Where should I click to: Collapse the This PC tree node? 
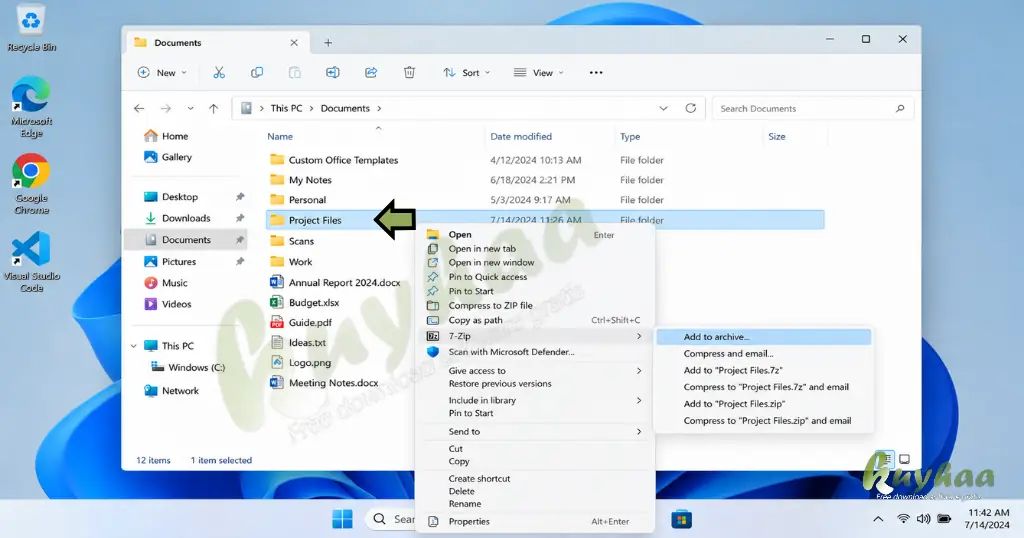pyautogui.click(x=134, y=346)
